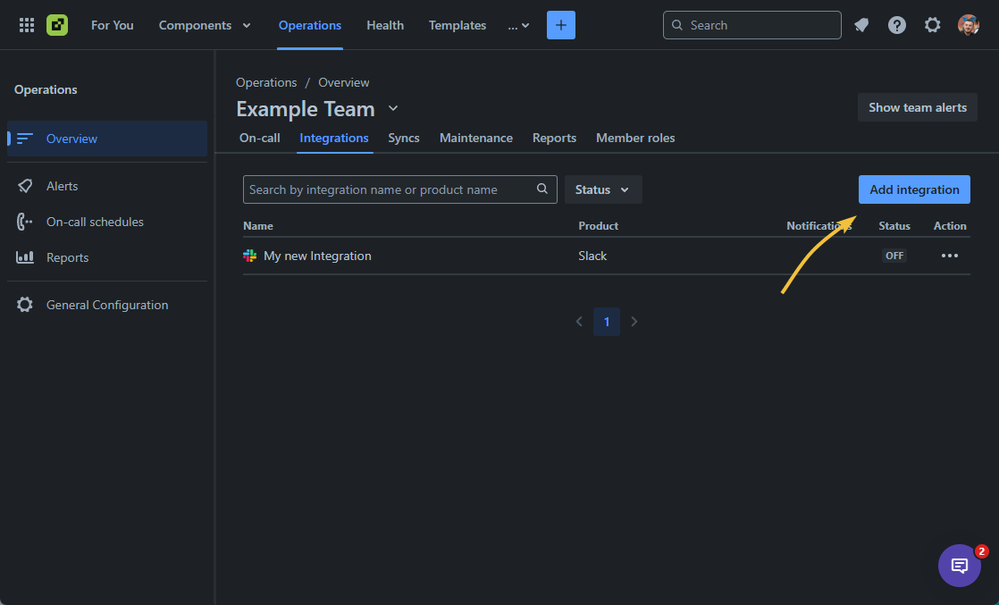Click the General Configuration gear icon
Screen dimensions: 999x605
click(x=25, y=304)
